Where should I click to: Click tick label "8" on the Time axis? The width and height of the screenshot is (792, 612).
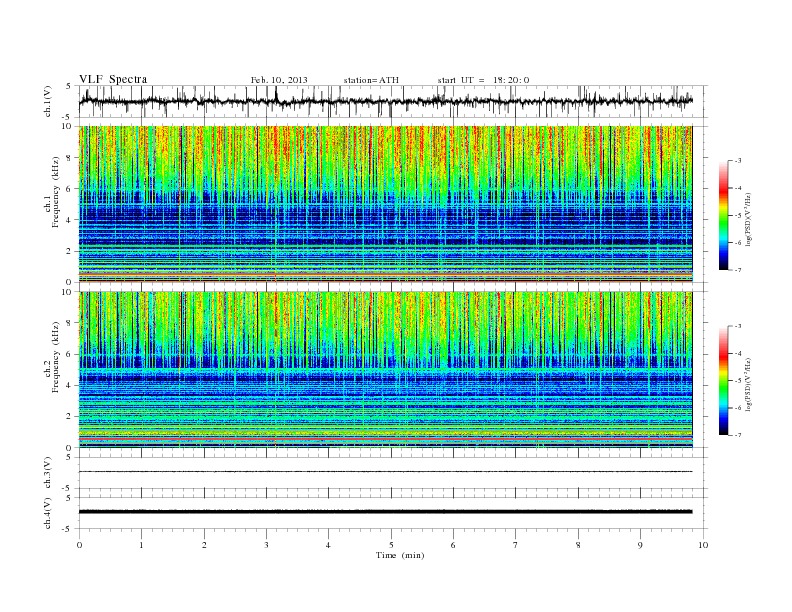(578, 545)
